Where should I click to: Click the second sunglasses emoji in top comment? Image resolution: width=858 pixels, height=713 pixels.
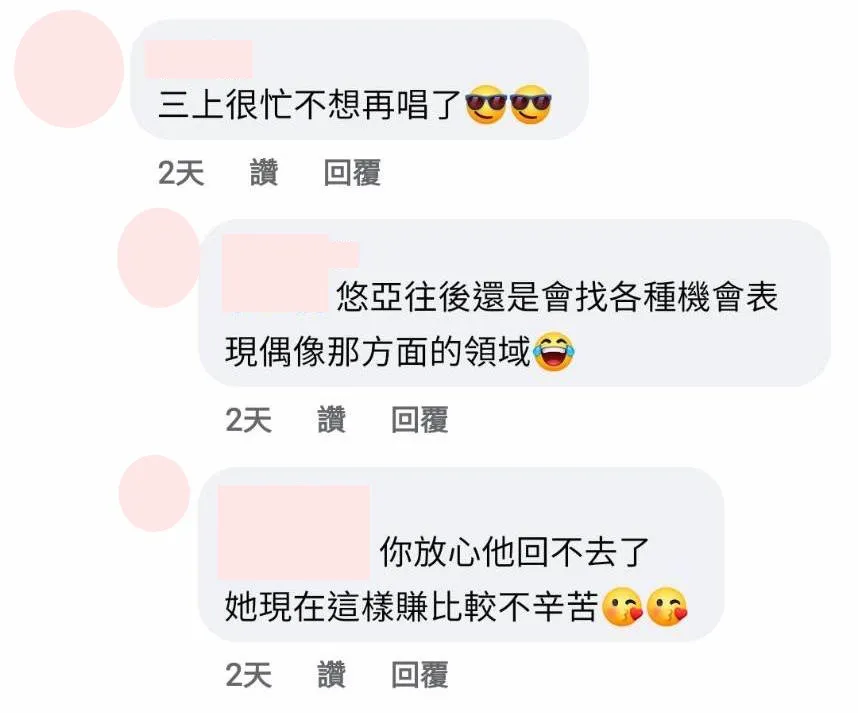[531, 104]
